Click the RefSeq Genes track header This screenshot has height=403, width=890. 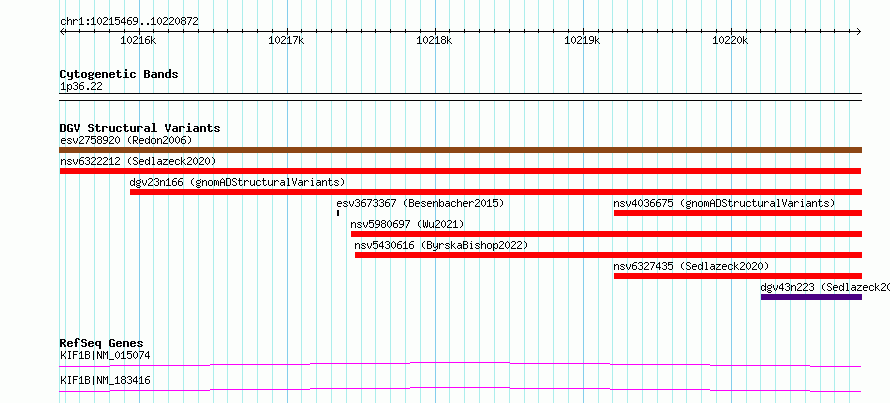pos(102,343)
